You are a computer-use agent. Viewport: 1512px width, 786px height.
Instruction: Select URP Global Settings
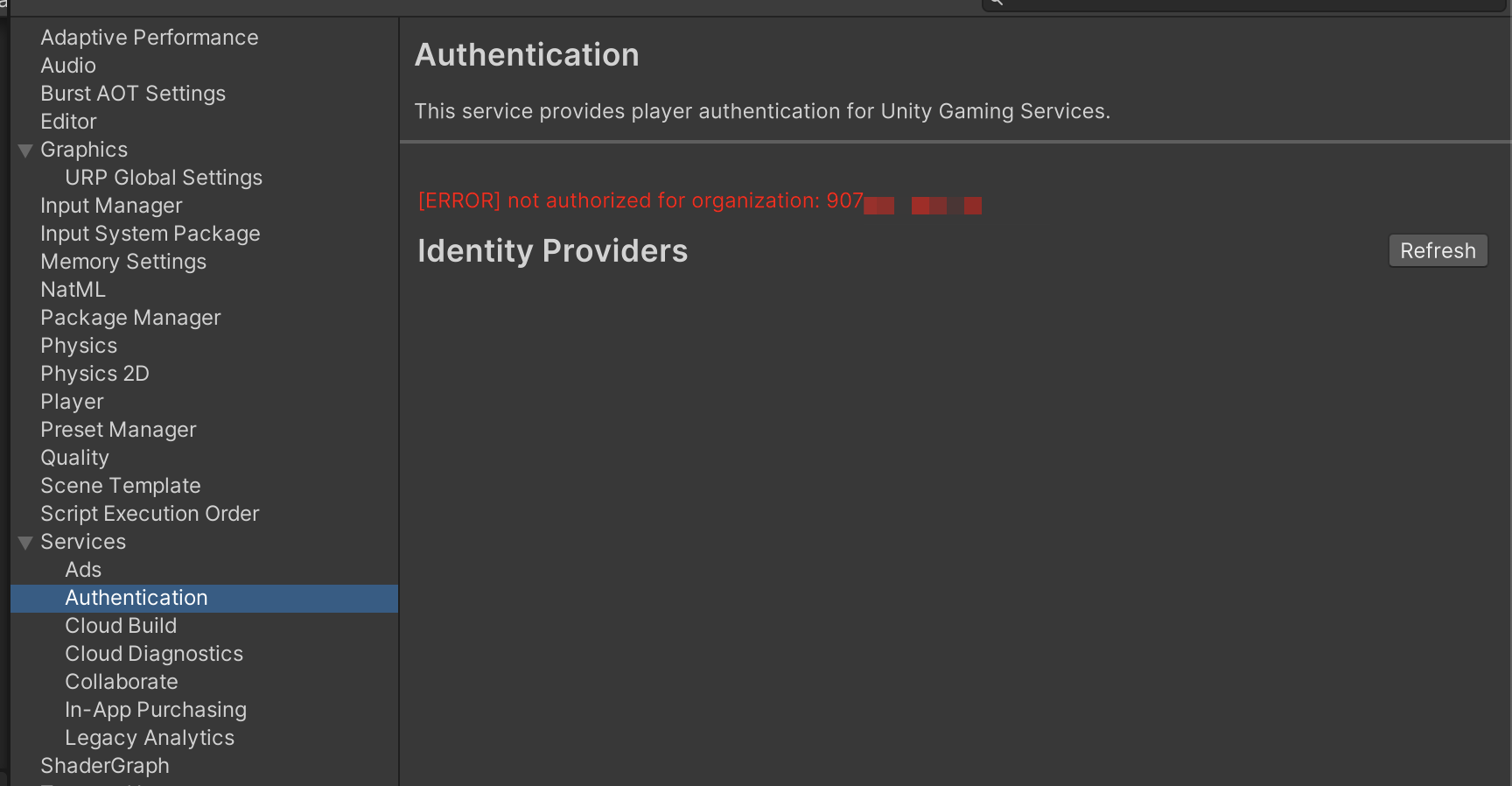164,178
